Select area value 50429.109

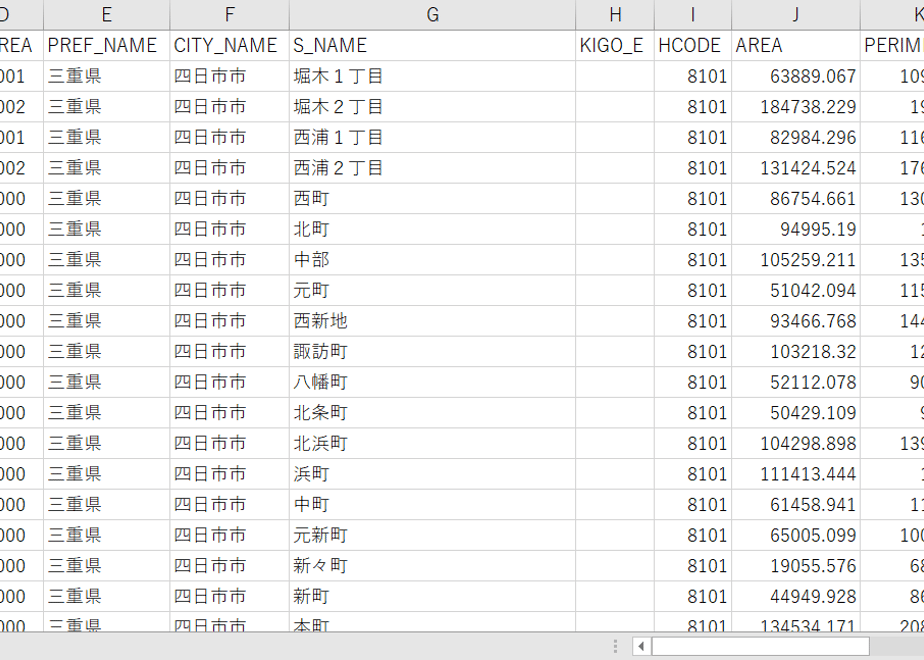(796, 413)
